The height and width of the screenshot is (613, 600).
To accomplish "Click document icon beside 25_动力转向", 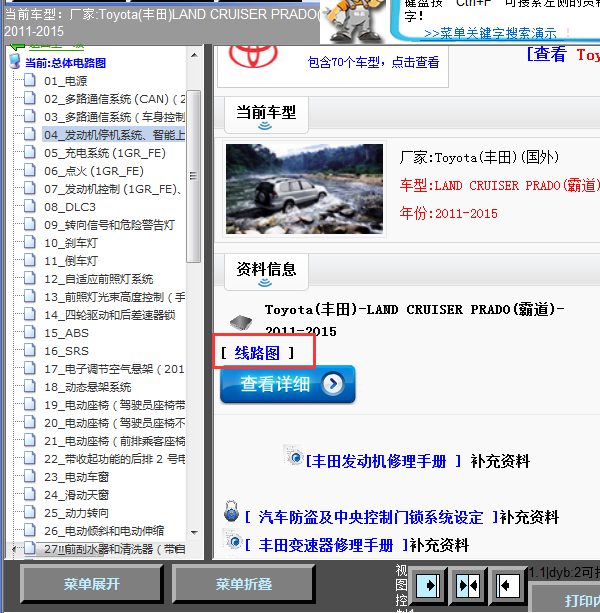I will [30, 511].
